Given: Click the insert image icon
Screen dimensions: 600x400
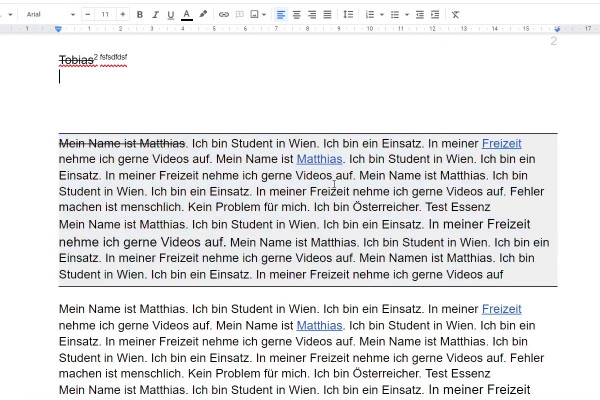Looking at the screenshot, I should point(254,15).
